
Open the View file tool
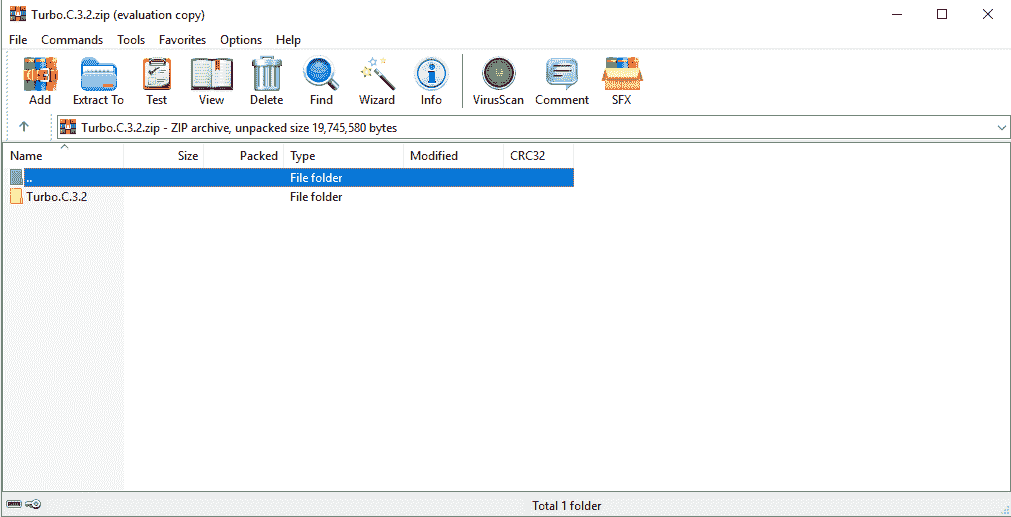click(x=211, y=81)
